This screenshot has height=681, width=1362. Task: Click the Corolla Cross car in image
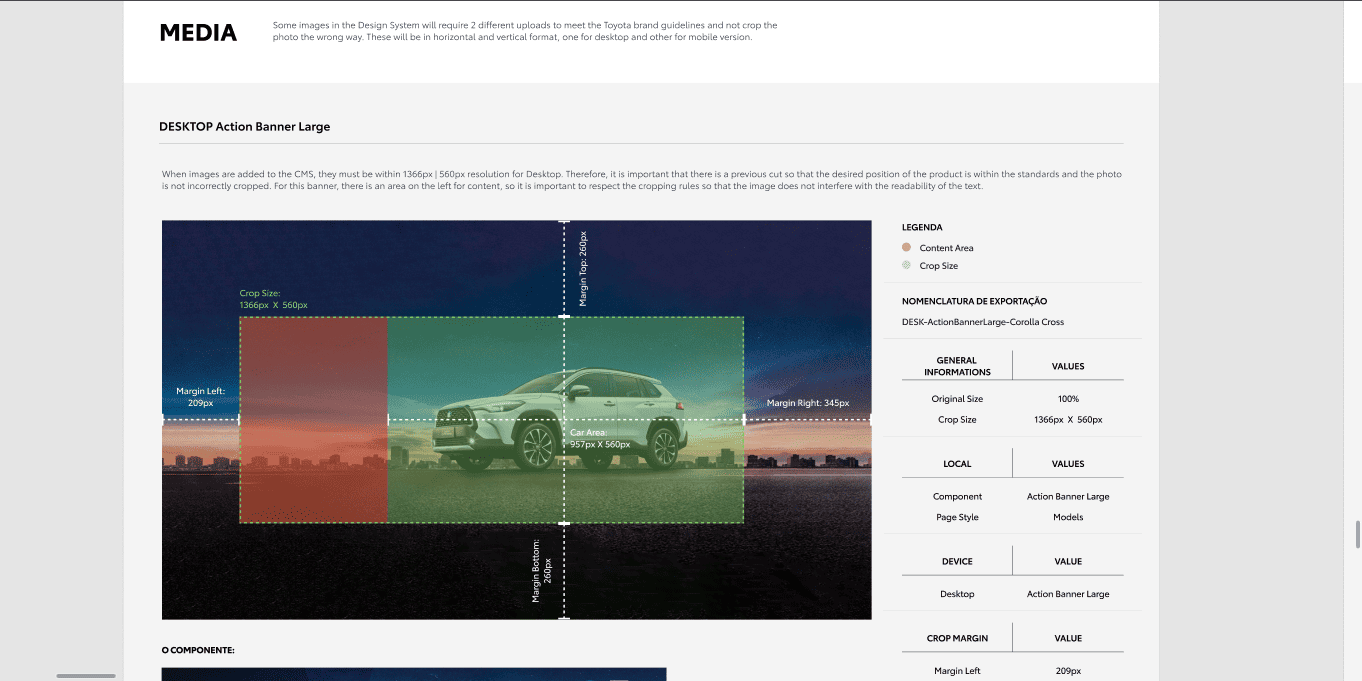click(x=560, y=418)
